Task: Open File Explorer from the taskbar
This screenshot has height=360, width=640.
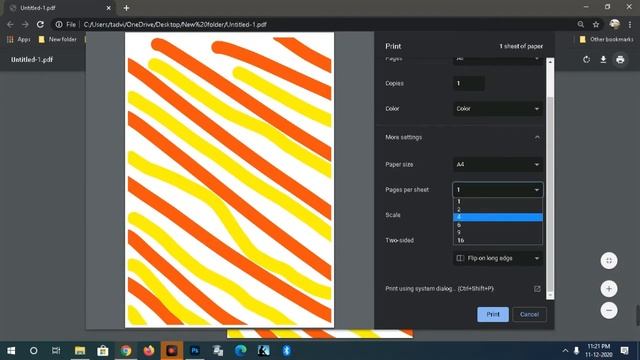Action: pyautogui.click(x=80, y=351)
